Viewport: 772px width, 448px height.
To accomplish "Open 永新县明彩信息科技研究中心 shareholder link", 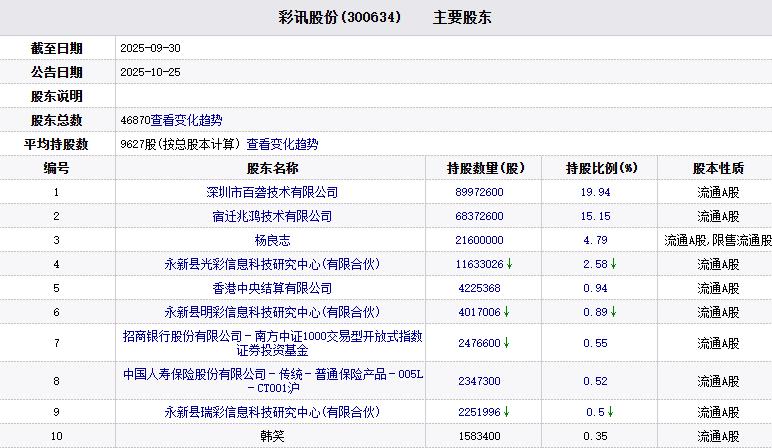I will [x=272, y=312].
